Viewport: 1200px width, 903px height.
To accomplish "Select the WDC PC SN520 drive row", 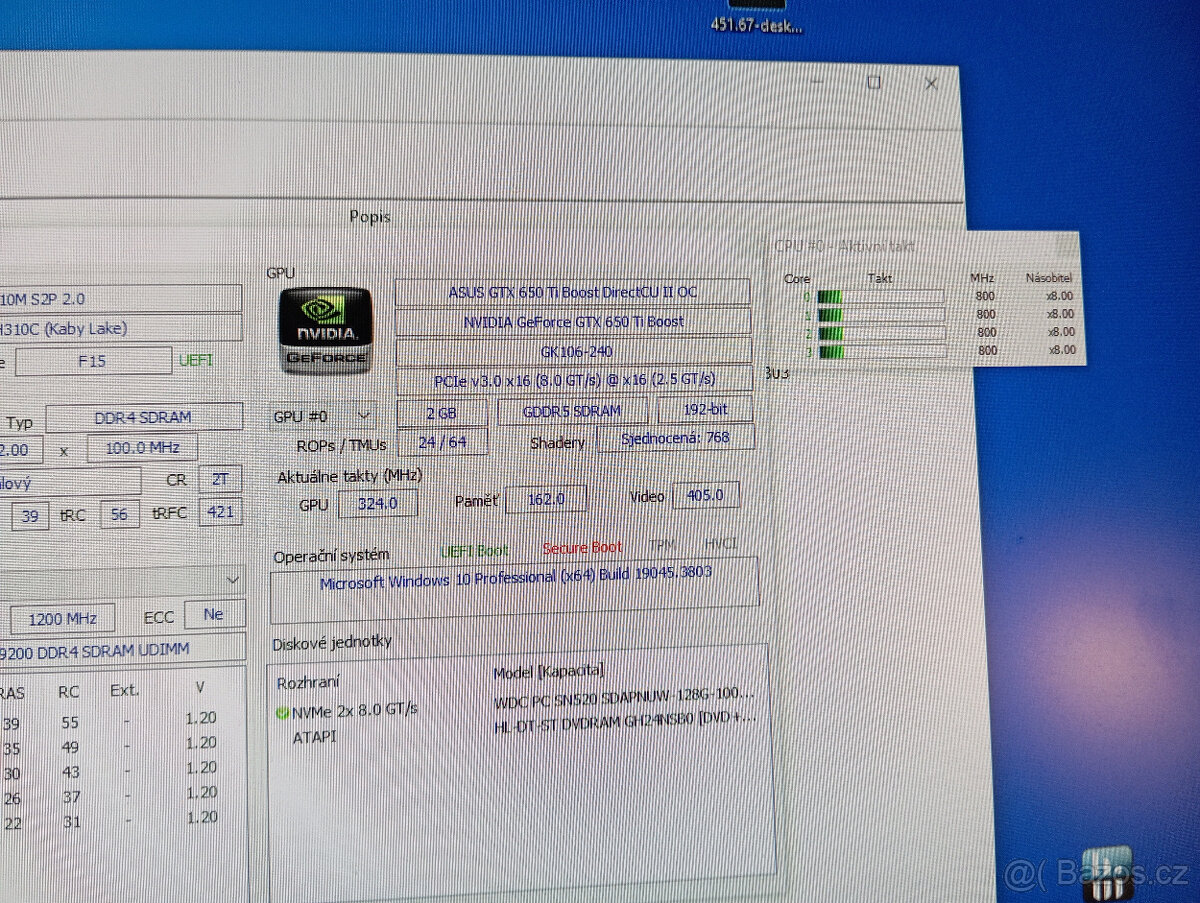I will (624, 696).
